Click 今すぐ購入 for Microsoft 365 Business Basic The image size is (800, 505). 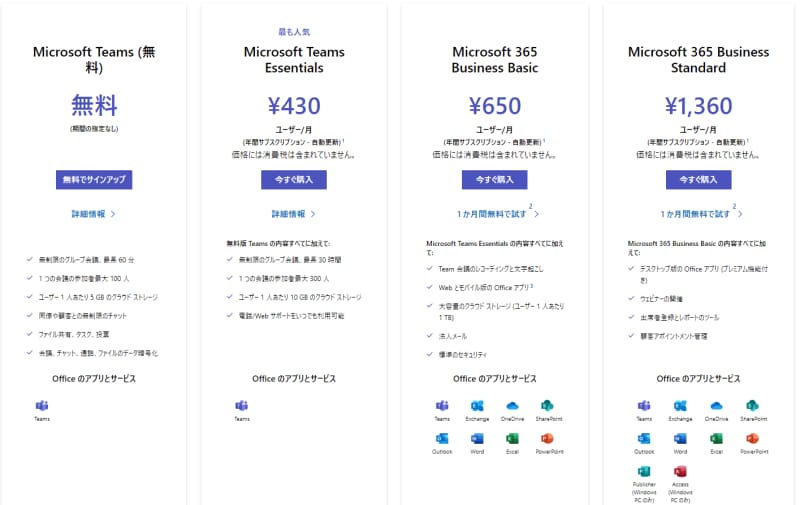tap(494, 180)
